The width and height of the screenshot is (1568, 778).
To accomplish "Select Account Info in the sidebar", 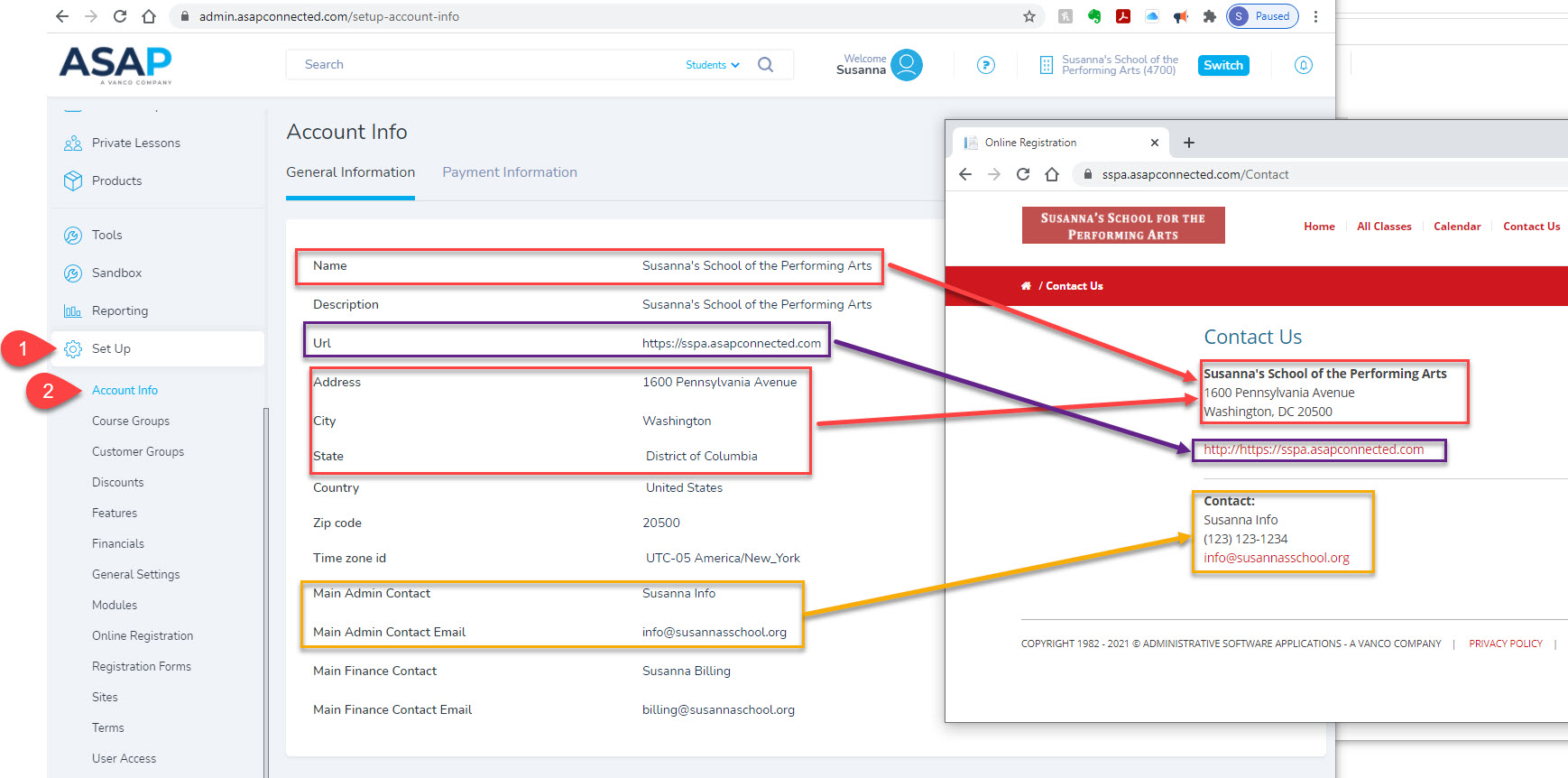I will [x=125, y=390].
